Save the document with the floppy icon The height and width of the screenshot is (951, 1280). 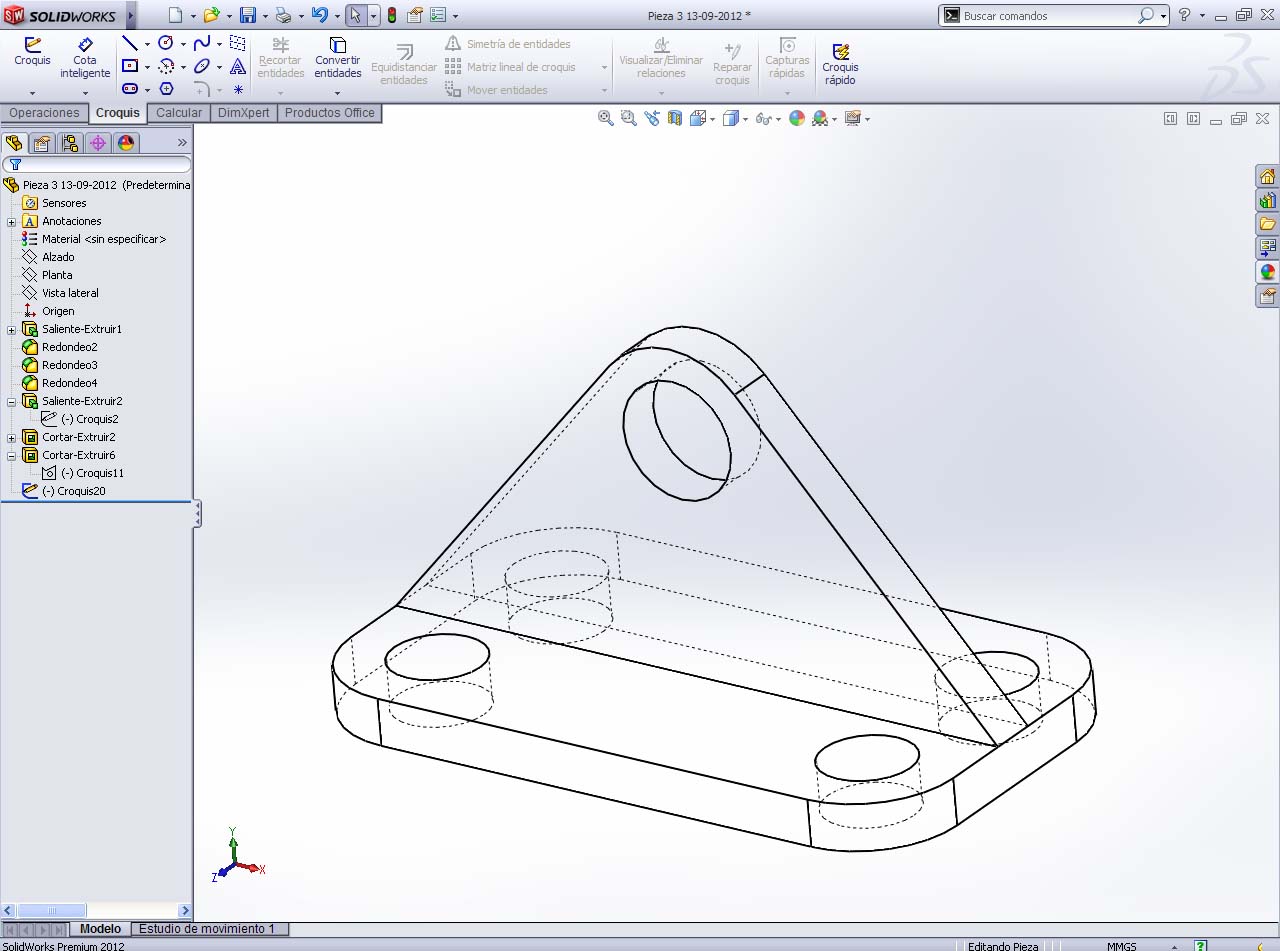[x=248, y=15]
